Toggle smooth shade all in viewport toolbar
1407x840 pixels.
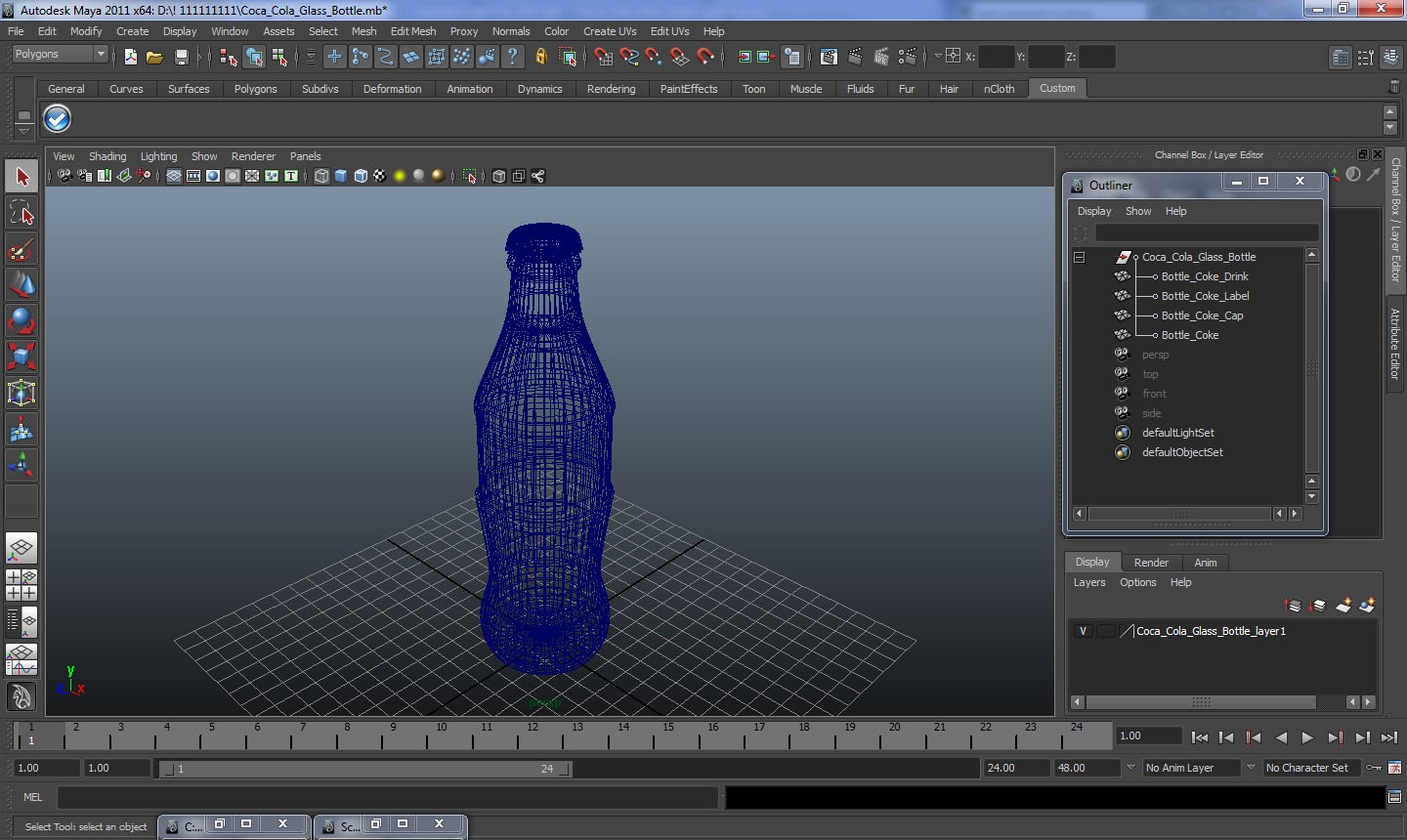pyautogui.click(x=341, y=176)
